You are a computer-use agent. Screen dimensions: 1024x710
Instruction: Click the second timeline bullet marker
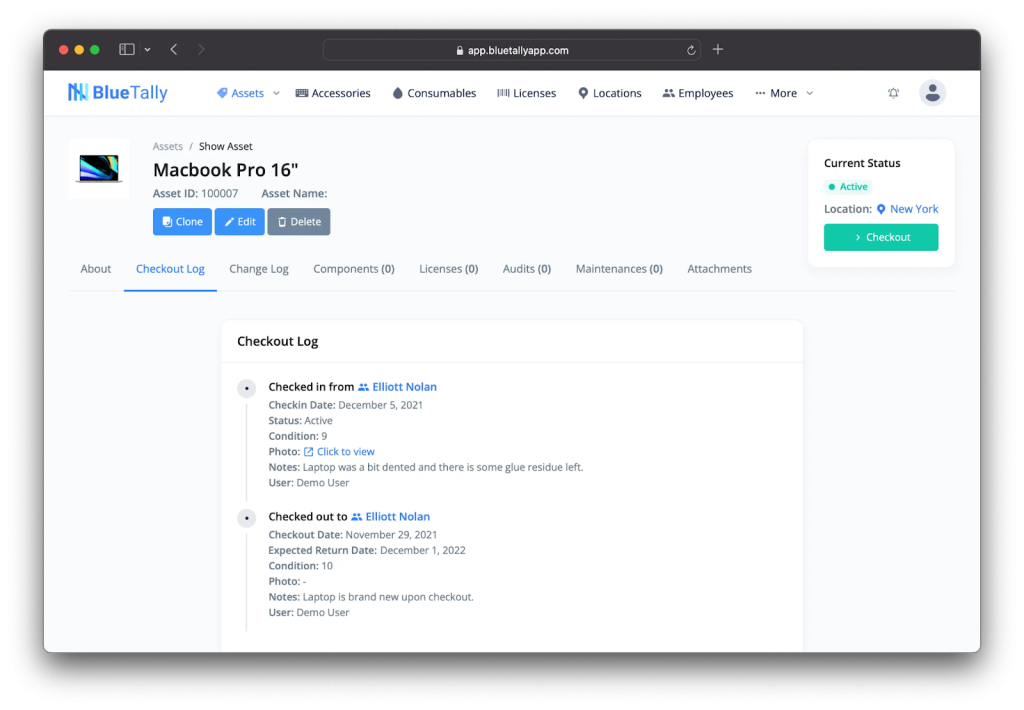pyautogui.click(x=246, y=518)
